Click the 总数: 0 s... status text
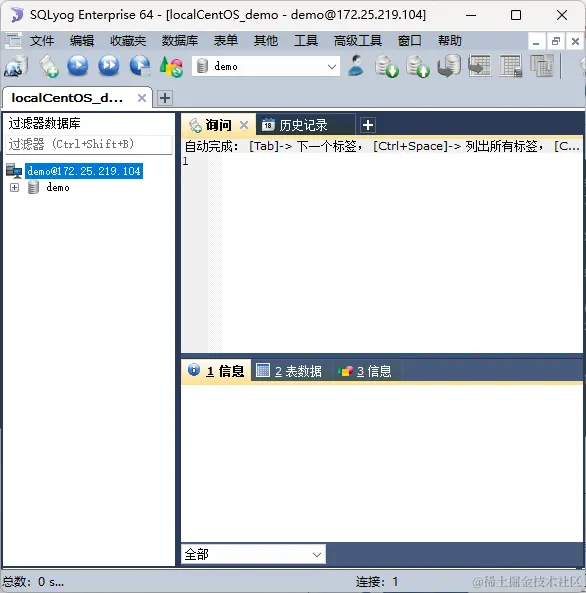586x593 pixels. pos(33,581)
